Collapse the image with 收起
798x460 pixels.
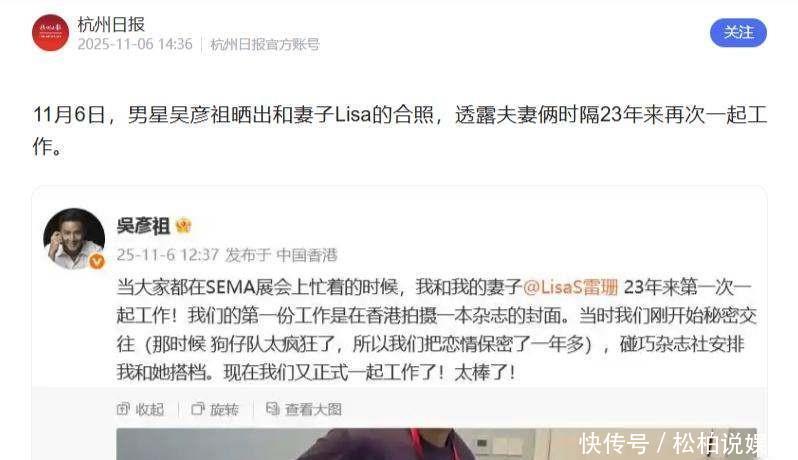coord(140,409)
